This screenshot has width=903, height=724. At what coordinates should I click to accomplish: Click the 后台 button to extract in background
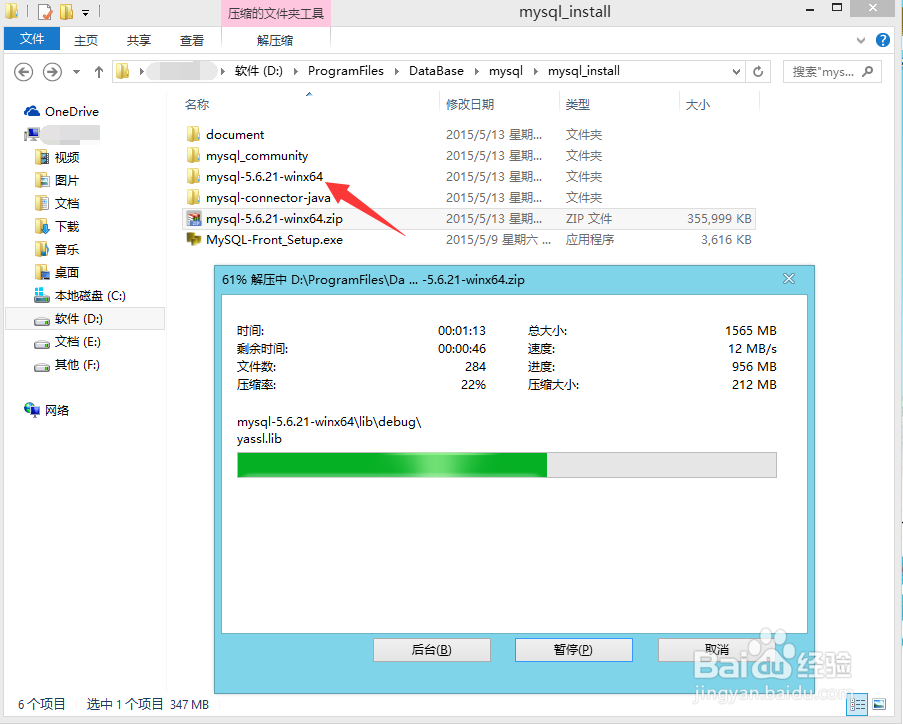[431, 649]
